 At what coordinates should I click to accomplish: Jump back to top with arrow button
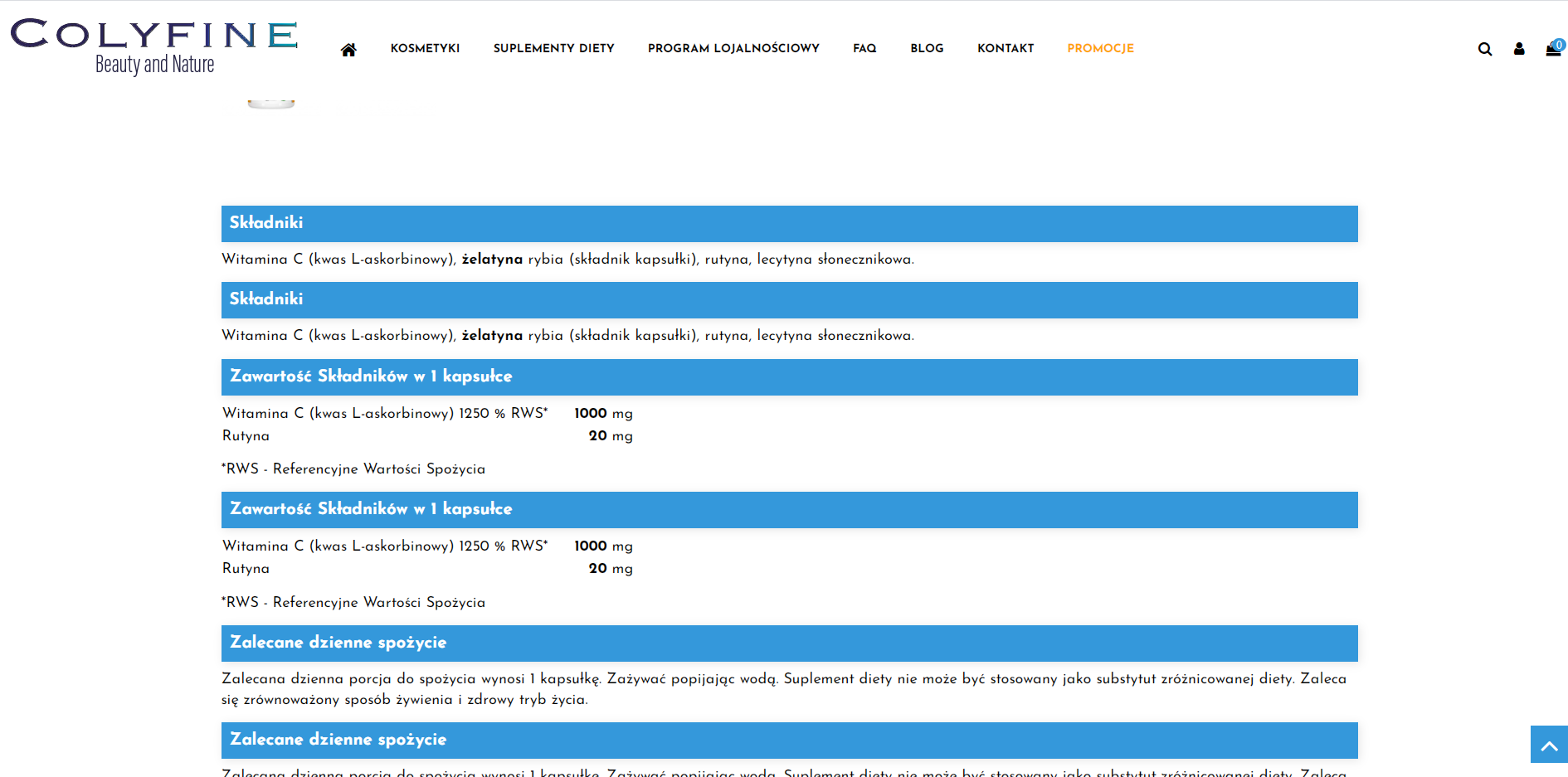pos(1549,745)
